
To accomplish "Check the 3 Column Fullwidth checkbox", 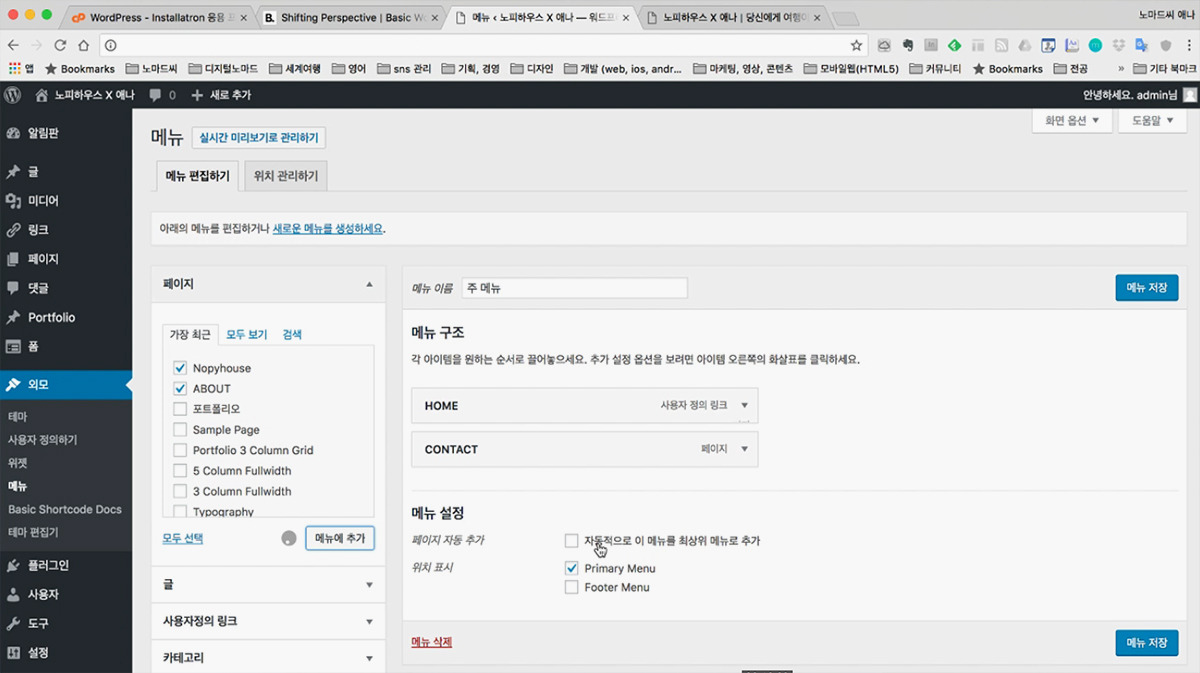I will [180, 491].
